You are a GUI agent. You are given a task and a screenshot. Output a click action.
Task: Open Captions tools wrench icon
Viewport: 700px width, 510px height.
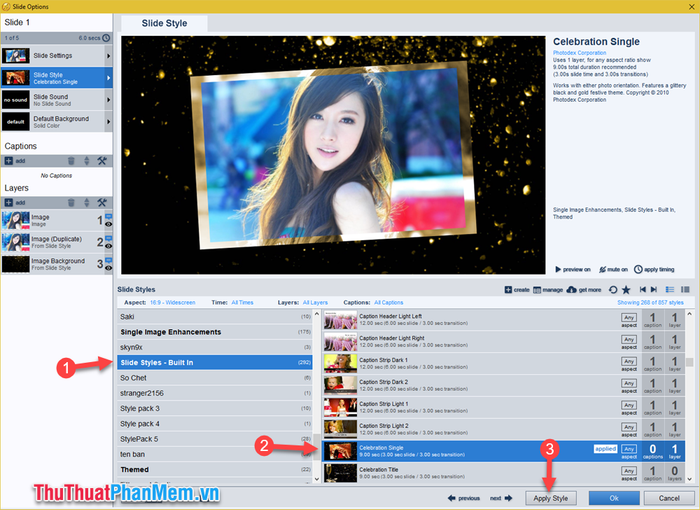click(102, 161)
